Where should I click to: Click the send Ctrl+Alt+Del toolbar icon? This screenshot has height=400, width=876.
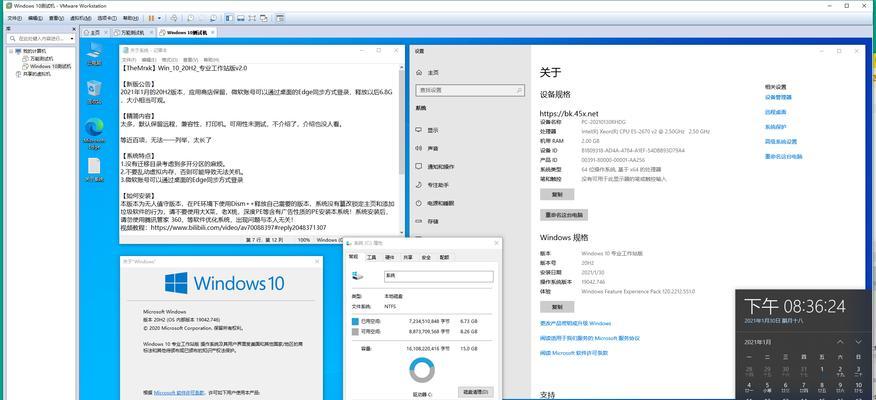pos(174,18)
